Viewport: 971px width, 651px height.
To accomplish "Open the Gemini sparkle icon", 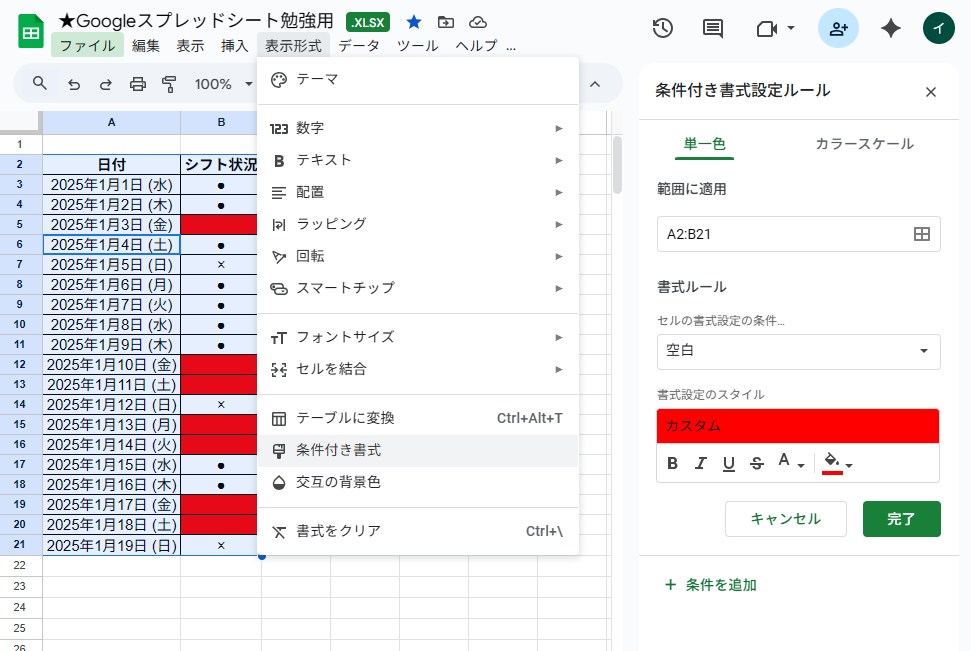I will tap(890, 29).
